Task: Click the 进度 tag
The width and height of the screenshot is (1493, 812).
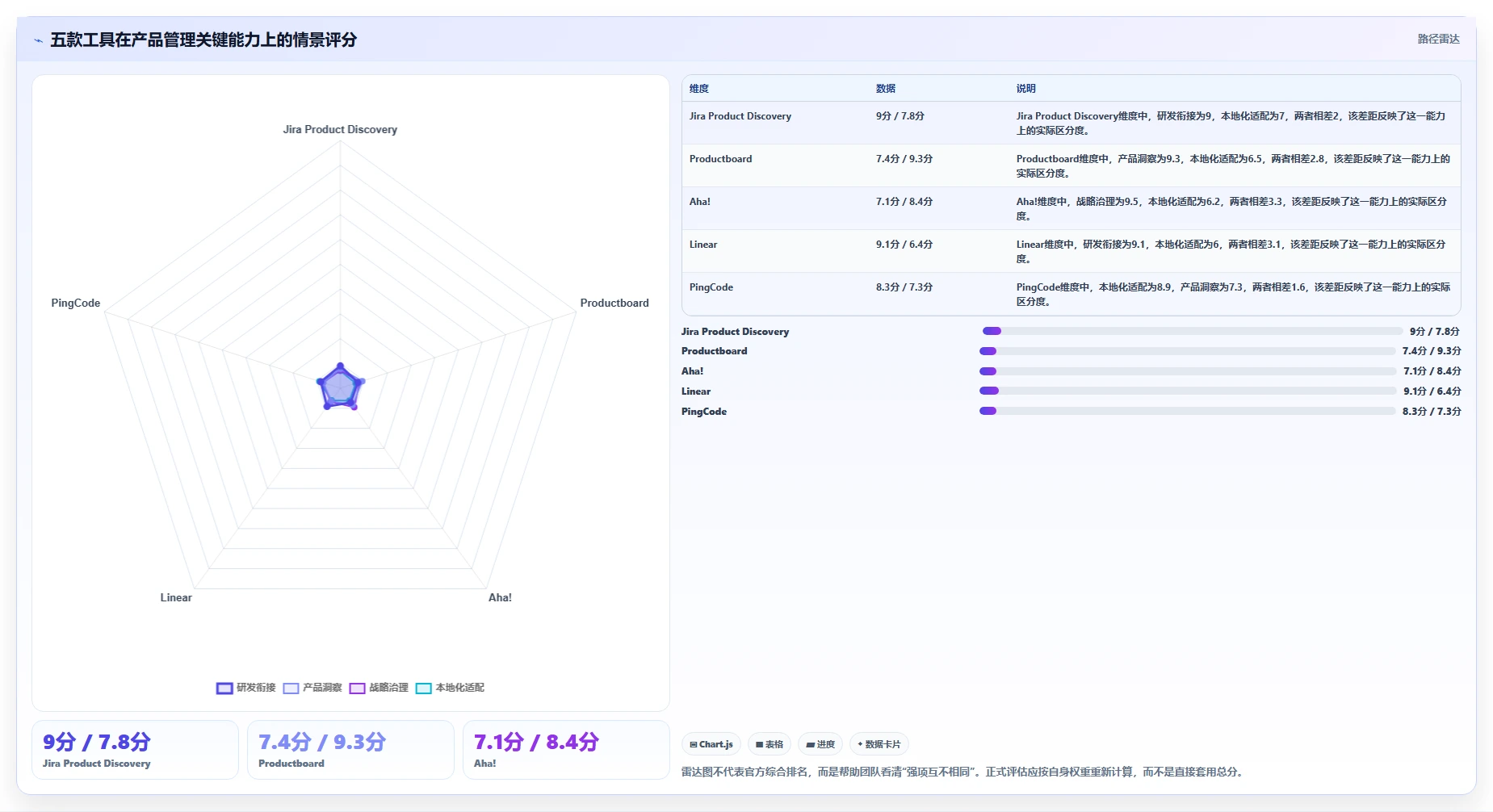Action: pos(820,744)
